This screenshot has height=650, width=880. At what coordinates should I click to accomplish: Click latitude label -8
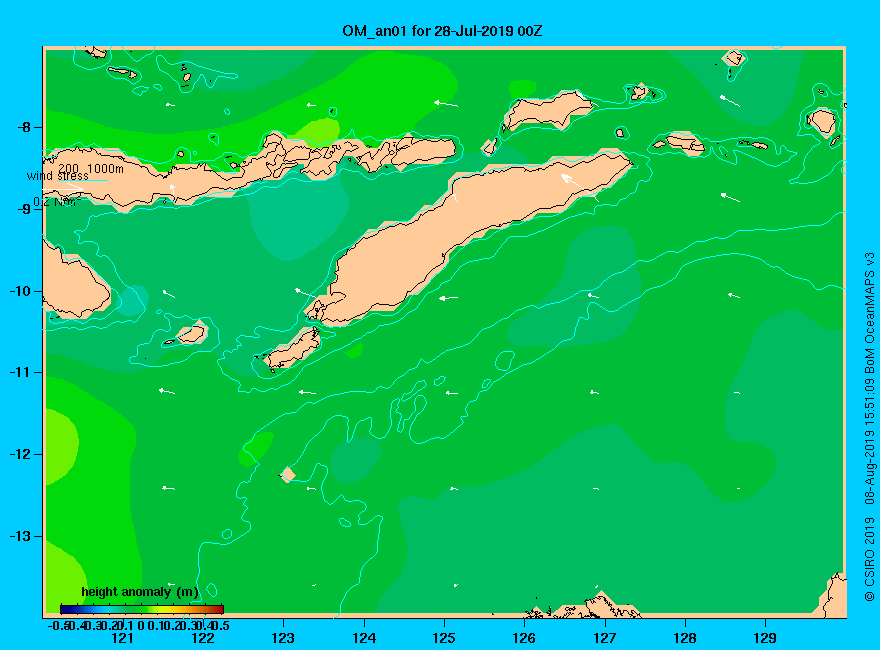(x=24, y=127)
